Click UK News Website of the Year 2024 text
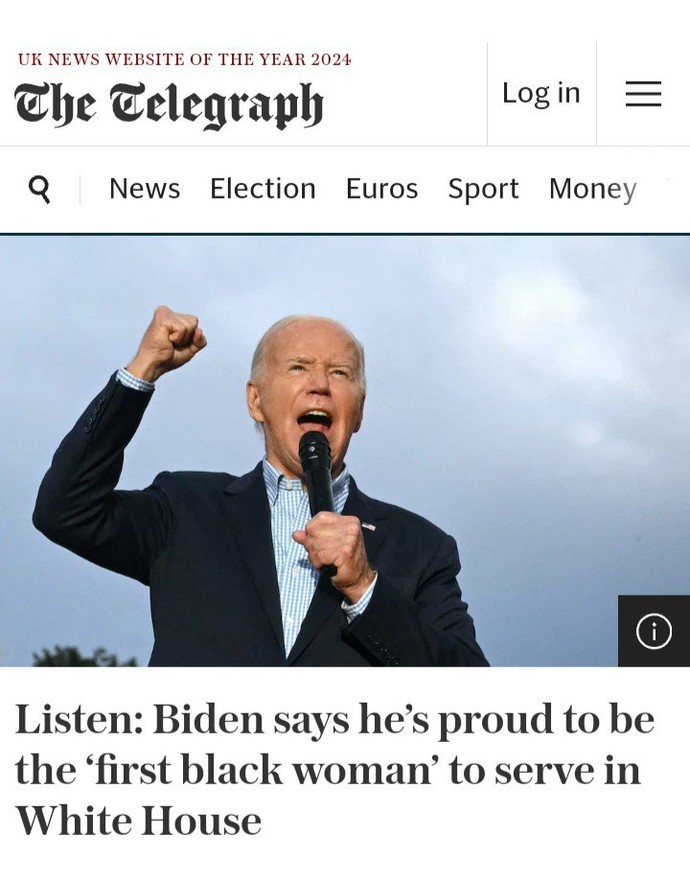 click(184, 59)
